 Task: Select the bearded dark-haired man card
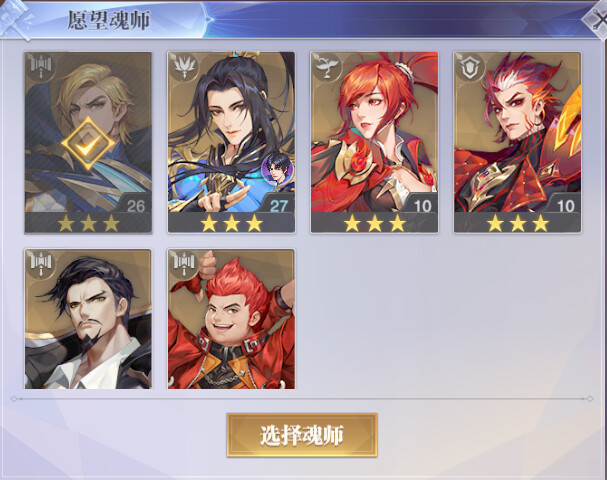pyautogui.click(x=88, y=319)
